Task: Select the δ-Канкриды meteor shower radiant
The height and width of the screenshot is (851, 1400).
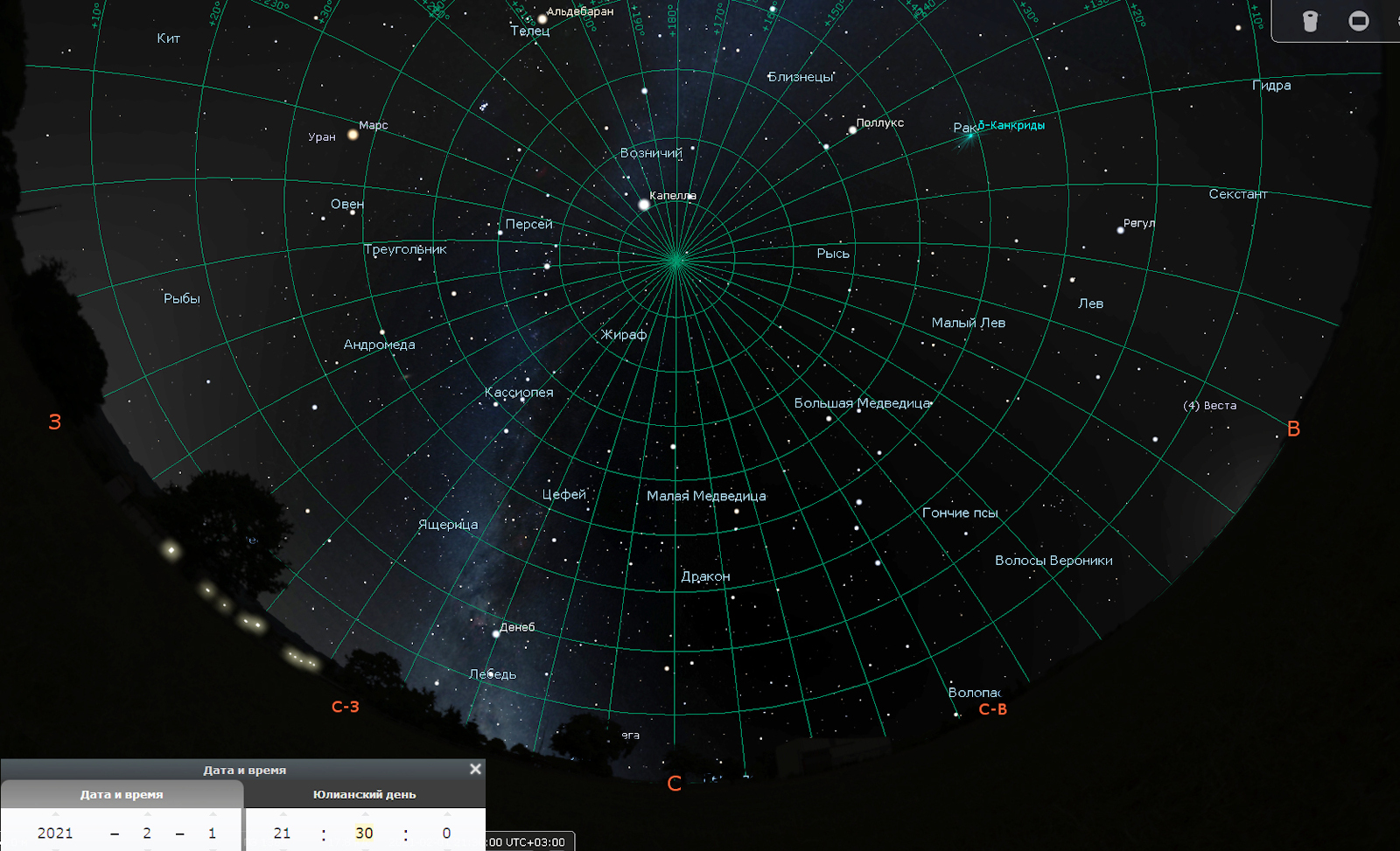Action: (x=969, y=136)
